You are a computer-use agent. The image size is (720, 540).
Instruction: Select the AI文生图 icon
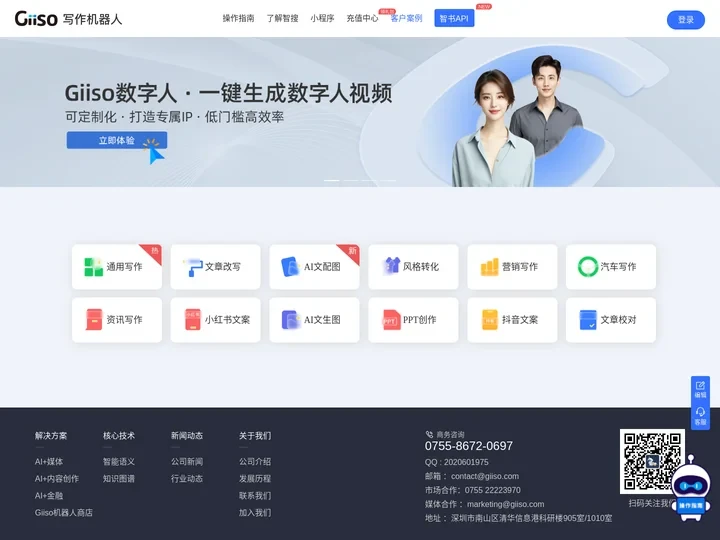click(291, 320)
